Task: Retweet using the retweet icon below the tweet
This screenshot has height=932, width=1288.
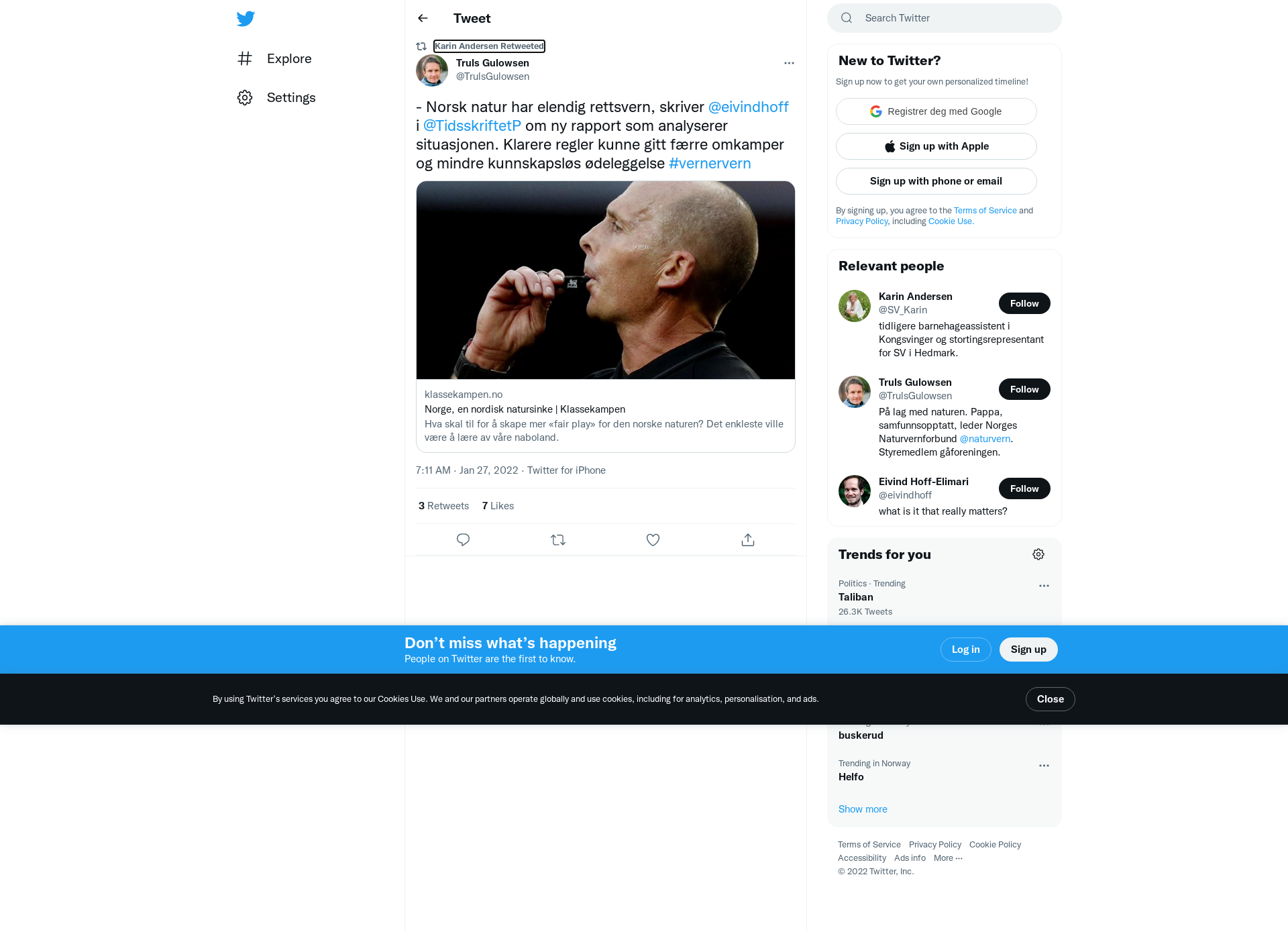Action: 558,539
